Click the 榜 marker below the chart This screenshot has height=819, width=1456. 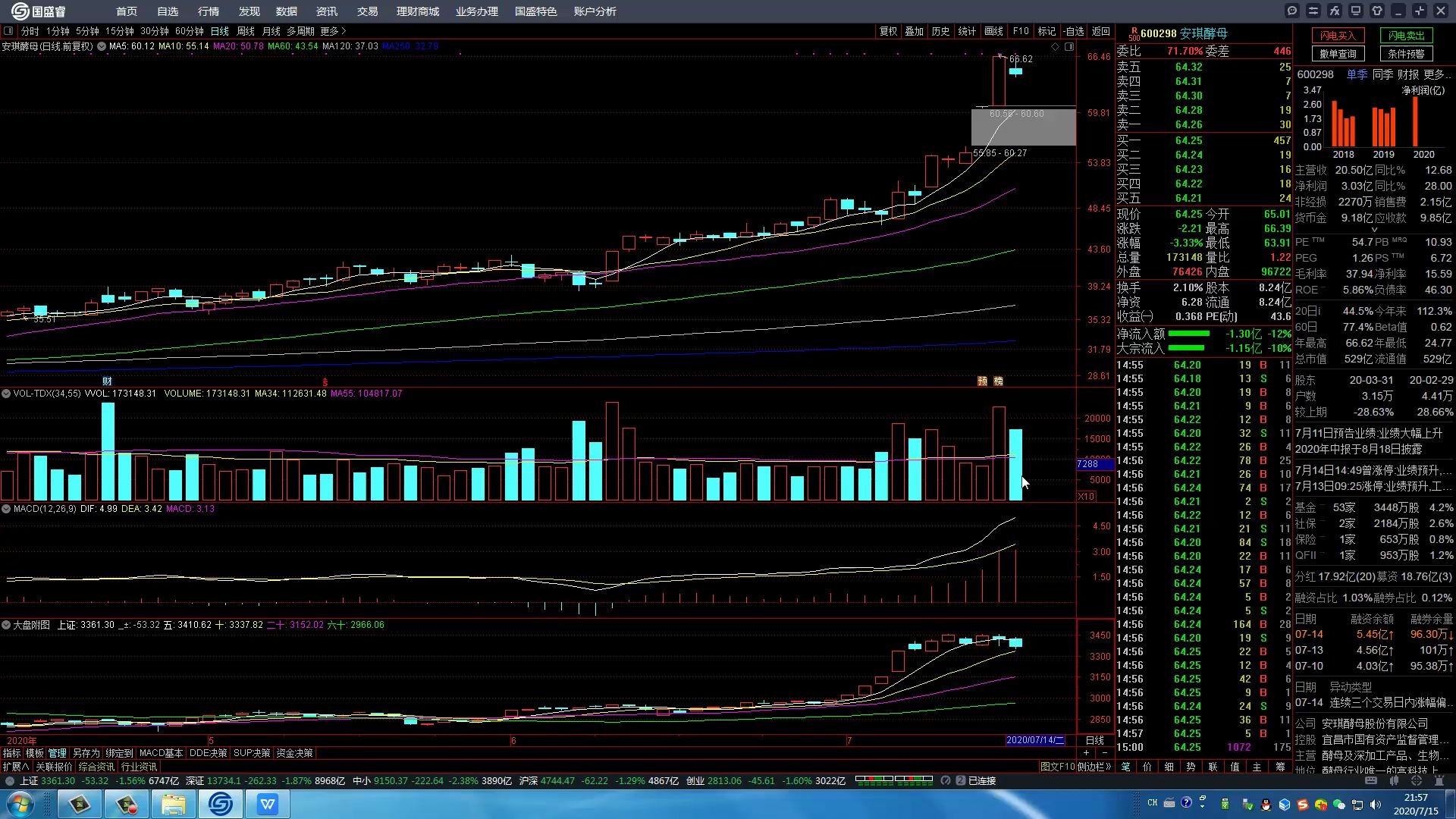coord(998,381)
